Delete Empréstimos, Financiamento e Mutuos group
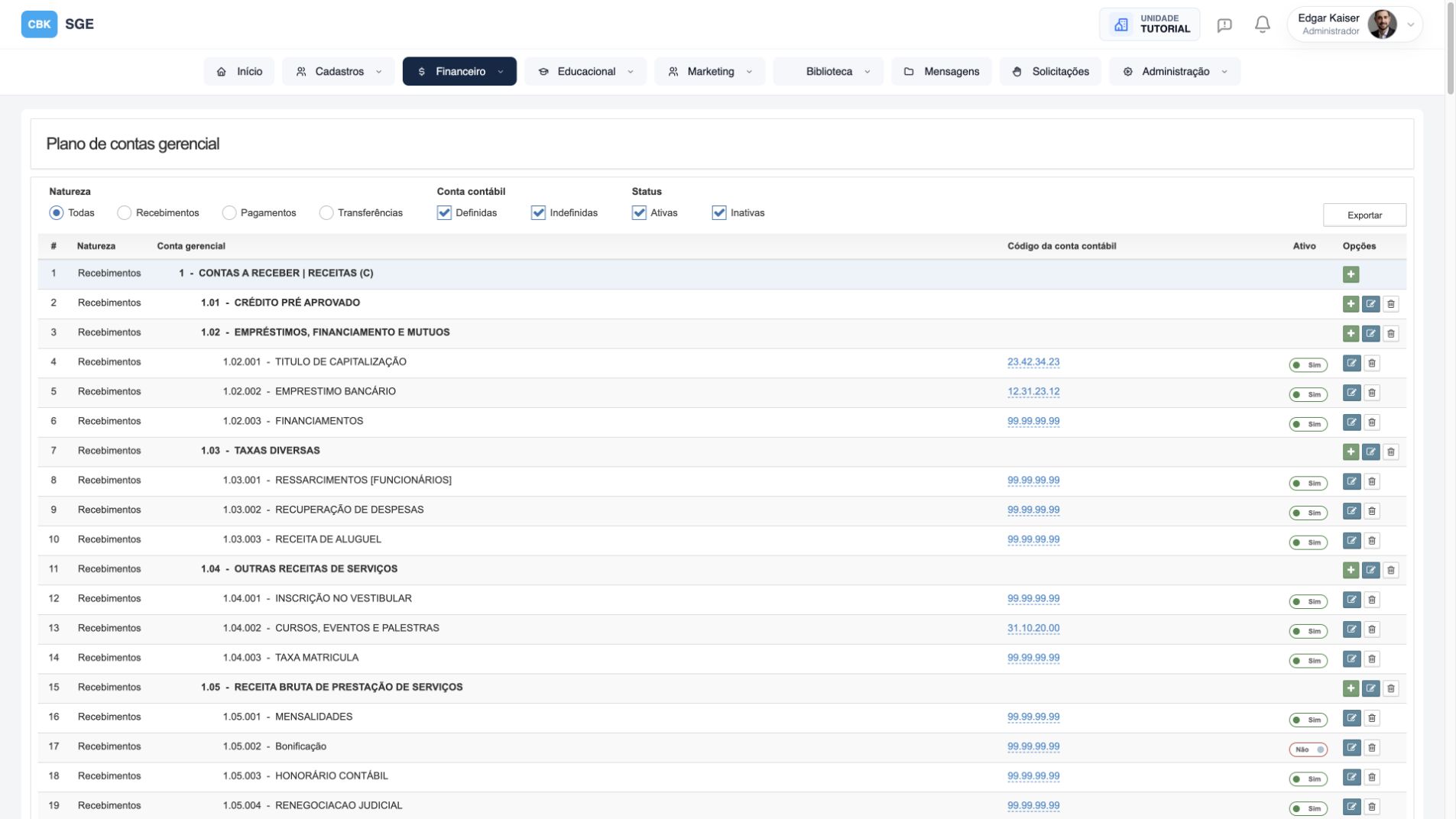Image resolution: width=1456 pixels, height=819 pixels. coord(1390,334)
